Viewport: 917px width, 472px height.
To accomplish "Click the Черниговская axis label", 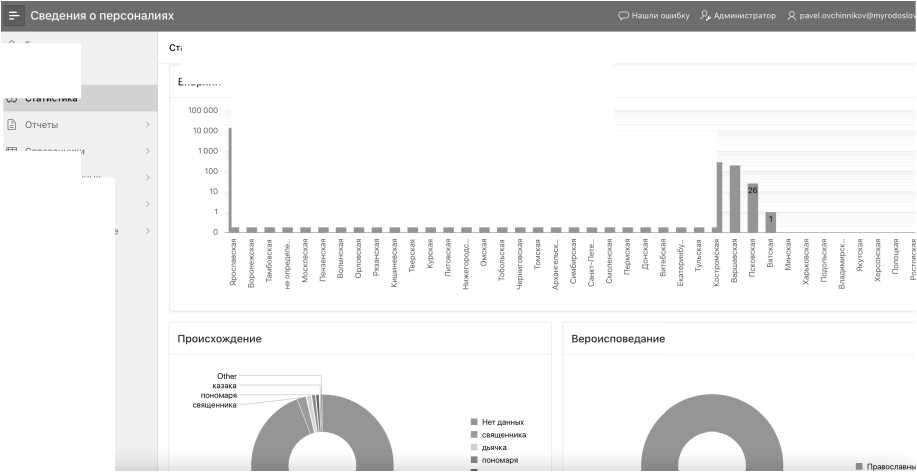I will [519, 263].
